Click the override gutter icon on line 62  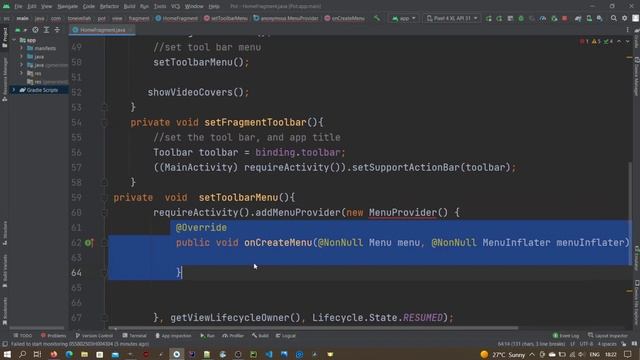[x=89, y=243]
